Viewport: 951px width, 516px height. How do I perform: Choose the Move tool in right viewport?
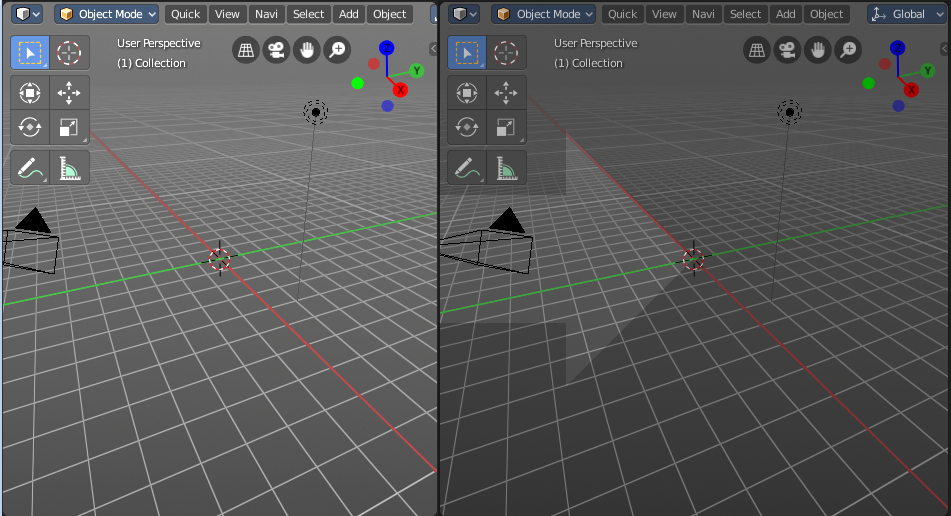[506, 93]
